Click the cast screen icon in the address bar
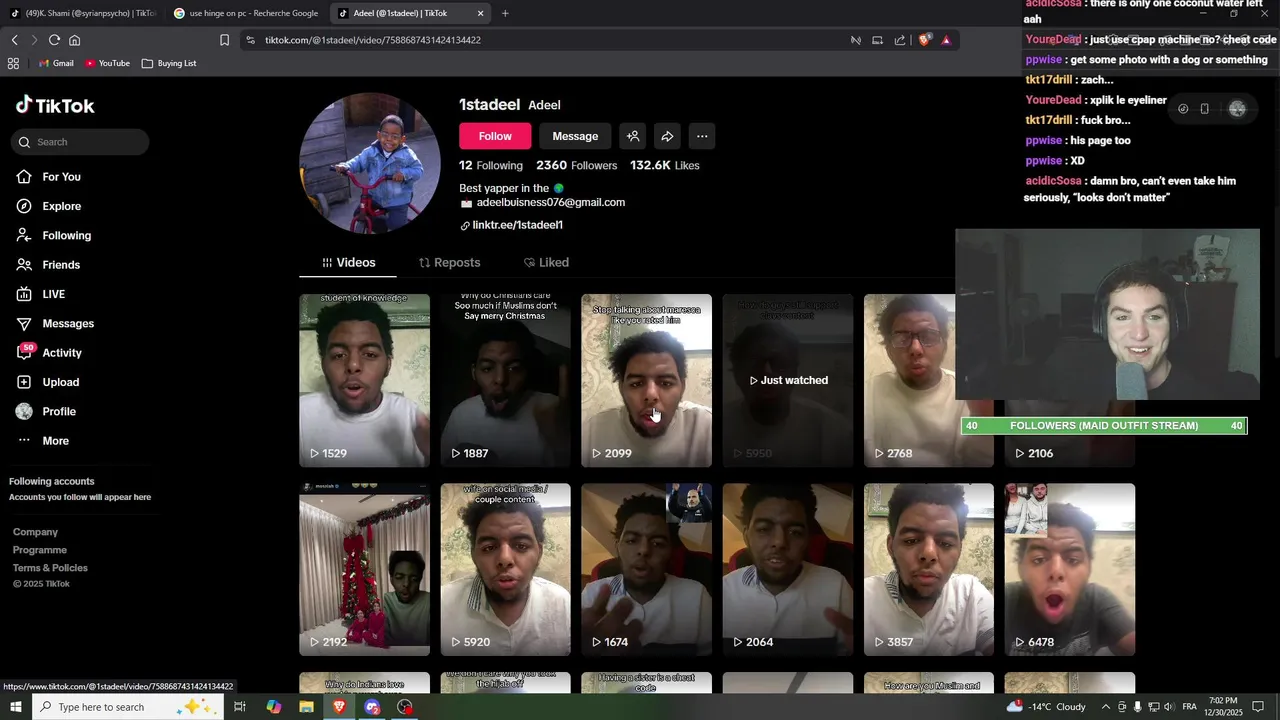This screenshot has width=1280, height=720. pyautogui.click(x=877, y=40)
